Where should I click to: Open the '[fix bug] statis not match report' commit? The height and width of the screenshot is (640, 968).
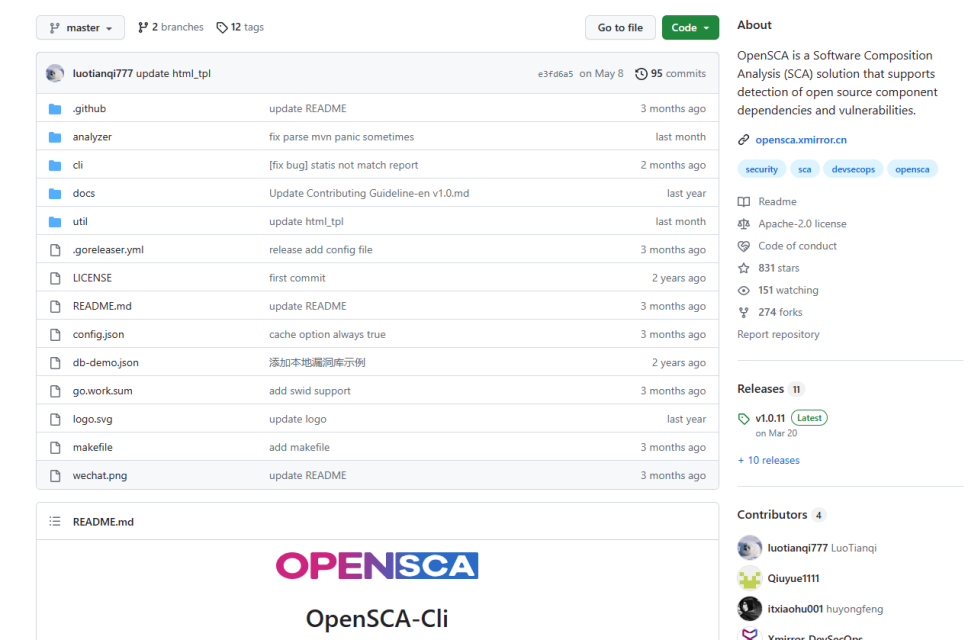(343, 165)
